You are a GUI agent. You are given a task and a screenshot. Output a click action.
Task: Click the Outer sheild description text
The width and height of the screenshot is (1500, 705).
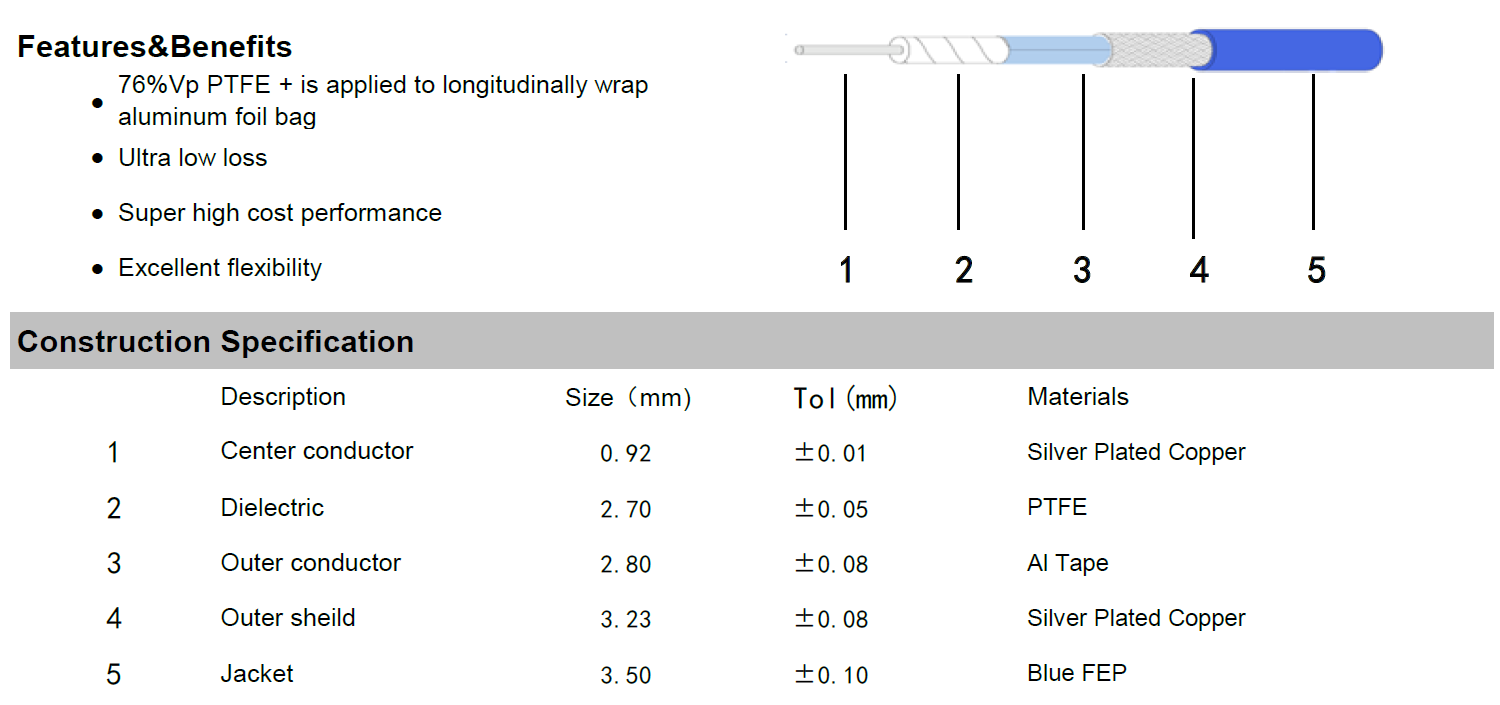click(x=288, y=618)
